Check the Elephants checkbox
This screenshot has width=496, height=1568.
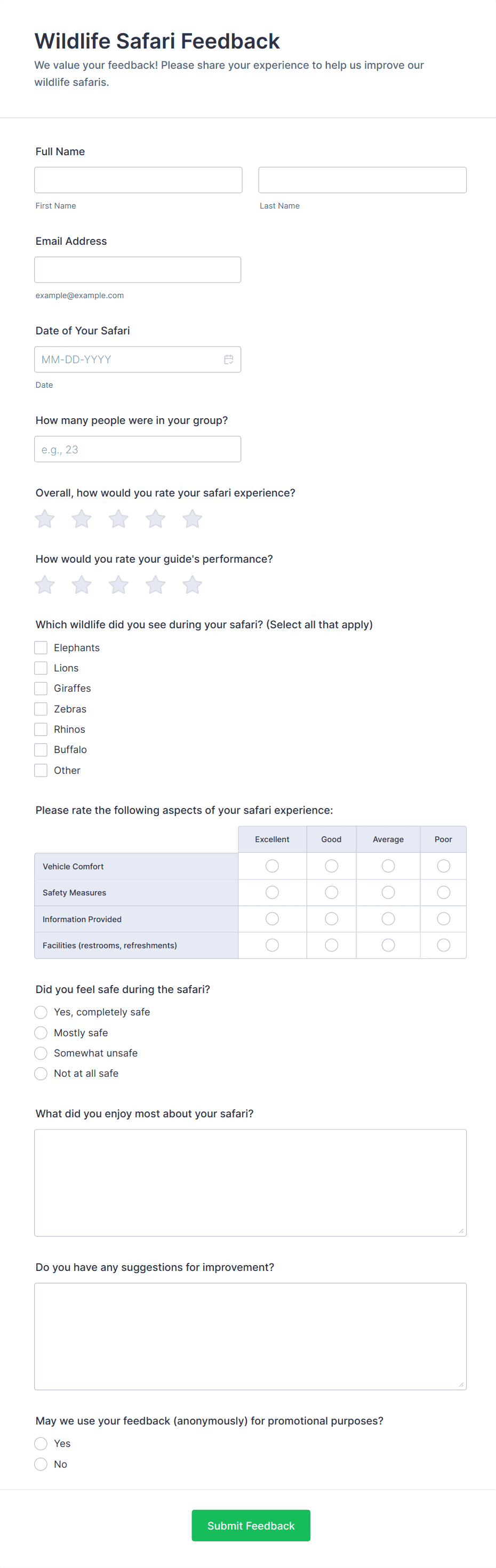(x=41, y=647)
